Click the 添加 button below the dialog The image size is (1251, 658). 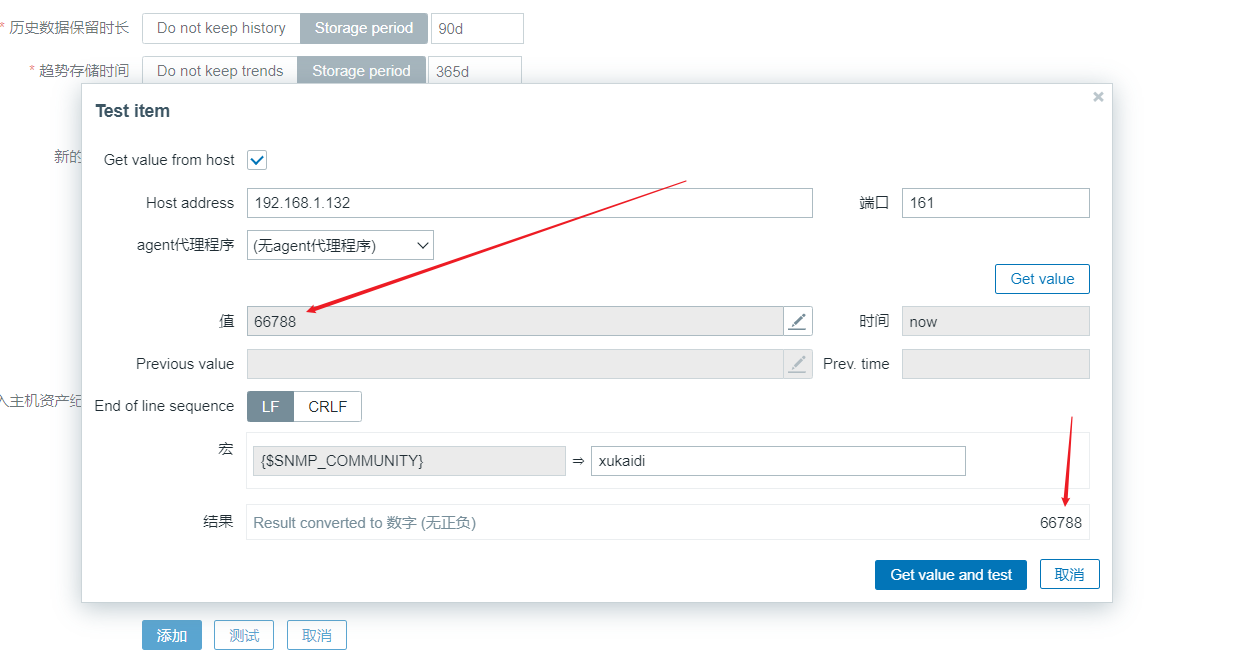[172, 635]
